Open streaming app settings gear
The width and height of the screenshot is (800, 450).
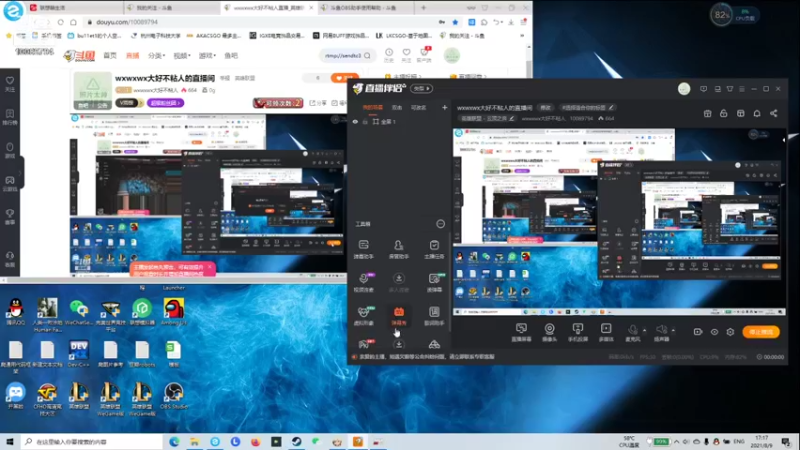pyautogui.click(x=730, y=332)
